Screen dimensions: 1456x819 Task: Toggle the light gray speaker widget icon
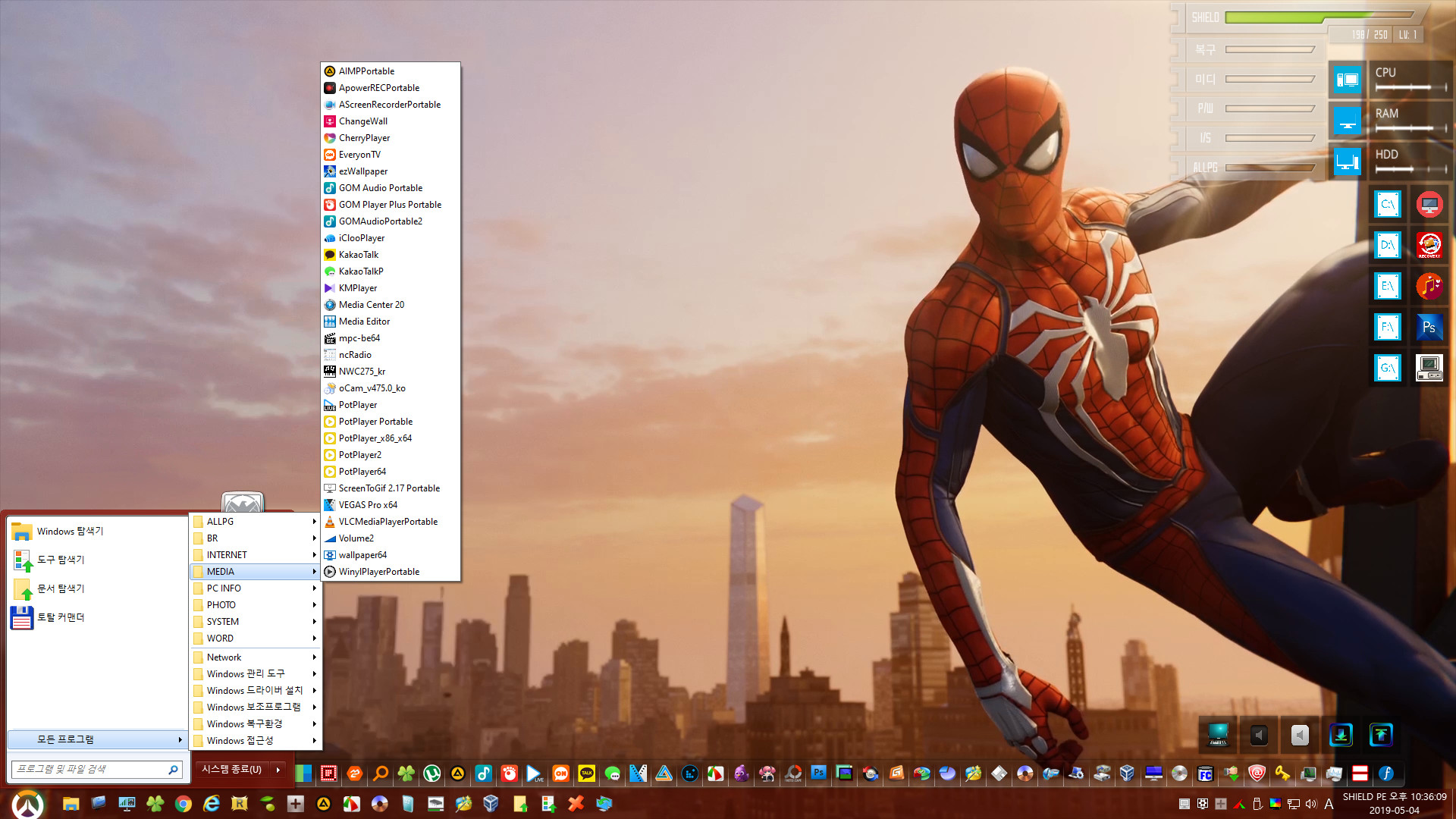click(x=1300, y=735)
